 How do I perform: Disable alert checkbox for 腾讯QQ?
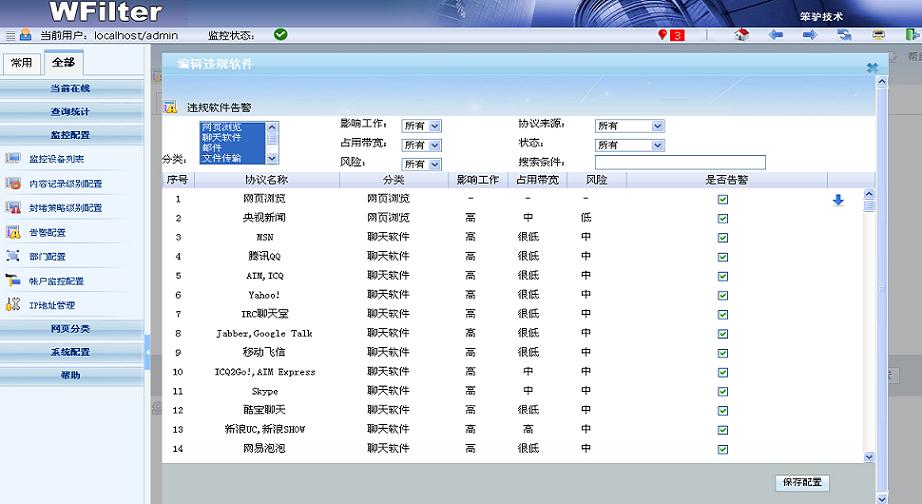[x=723, y=257]
